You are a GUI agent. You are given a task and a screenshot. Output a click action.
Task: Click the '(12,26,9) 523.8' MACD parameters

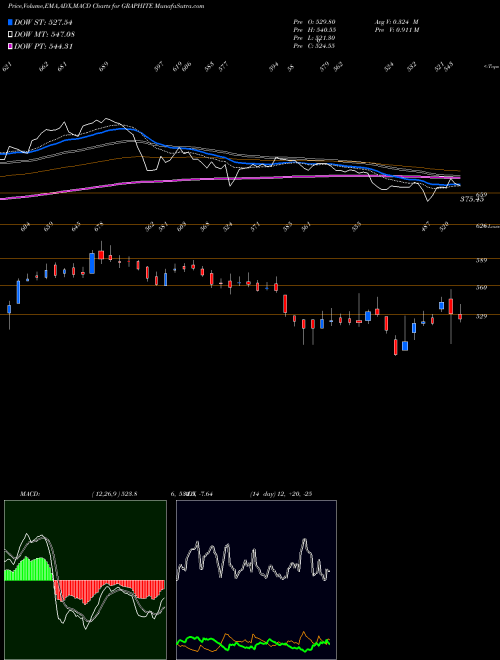114,494
